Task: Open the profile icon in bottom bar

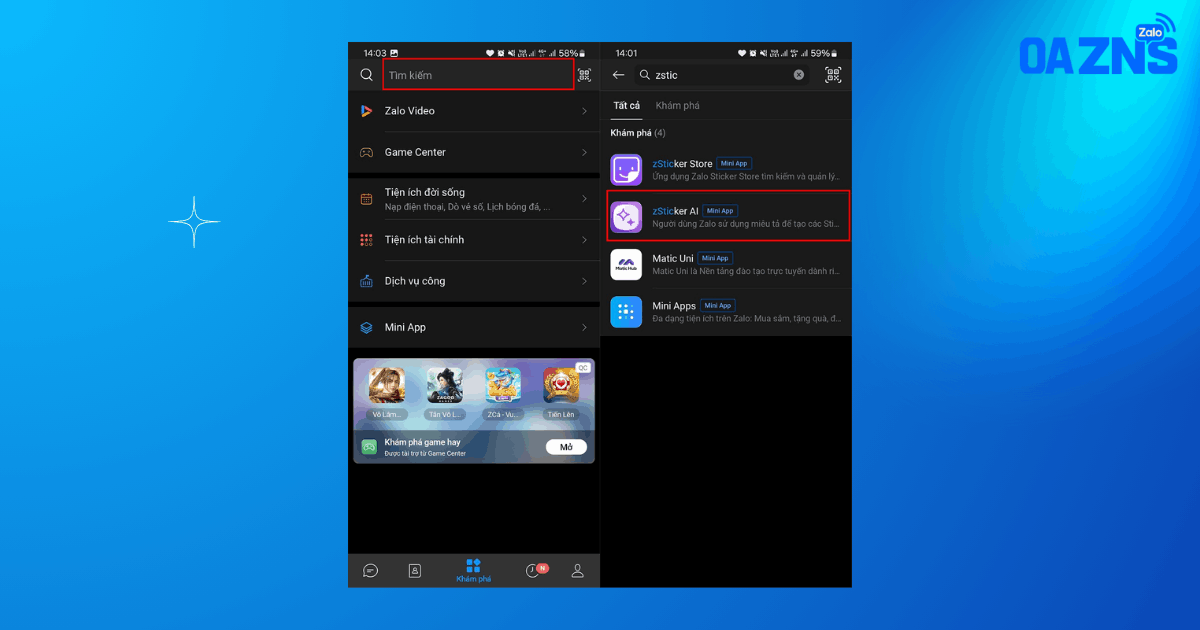Action: (577, 571)
